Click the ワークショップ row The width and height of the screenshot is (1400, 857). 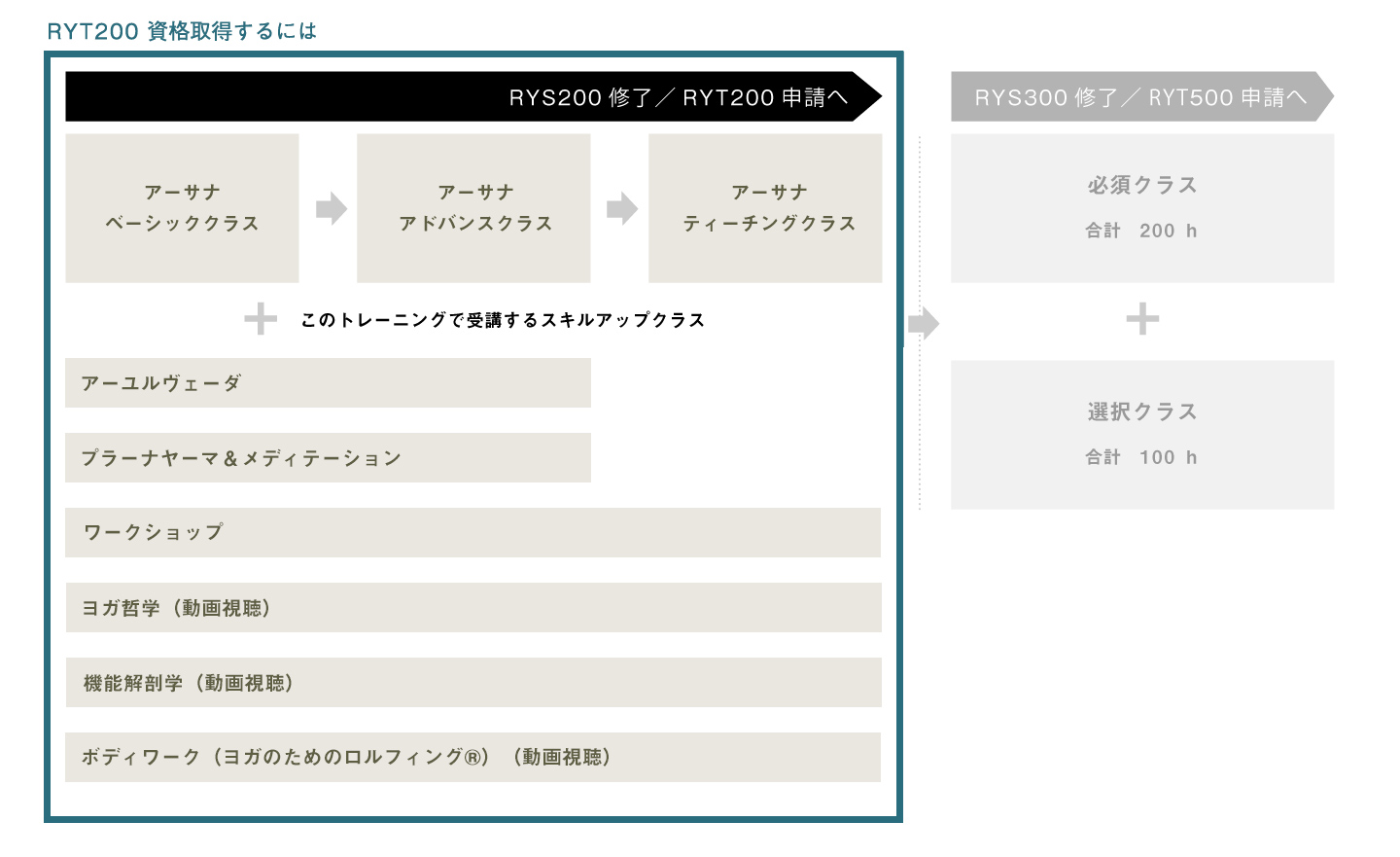(473, 532)
